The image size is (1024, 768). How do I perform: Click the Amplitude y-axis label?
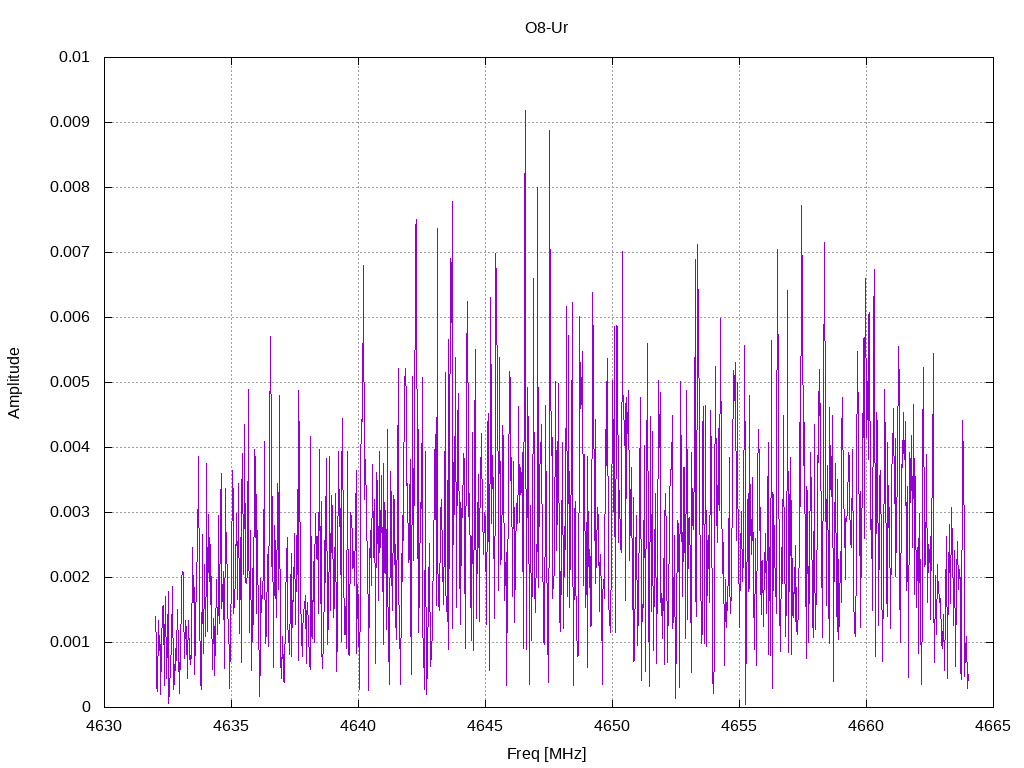pyautogui.click(x=14, y=383)
